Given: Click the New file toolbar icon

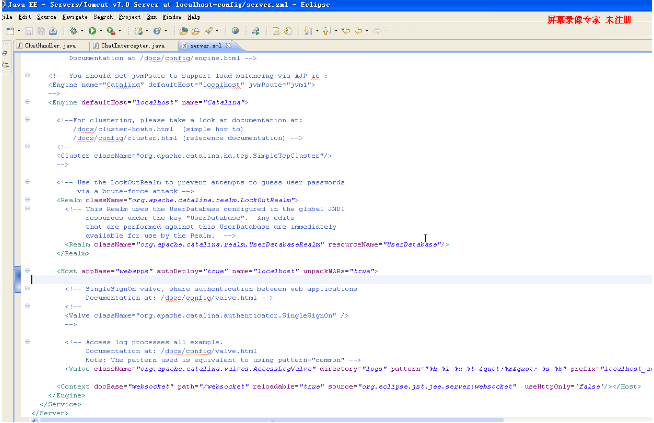Looking at the screenshot, I should pos(10,31).
